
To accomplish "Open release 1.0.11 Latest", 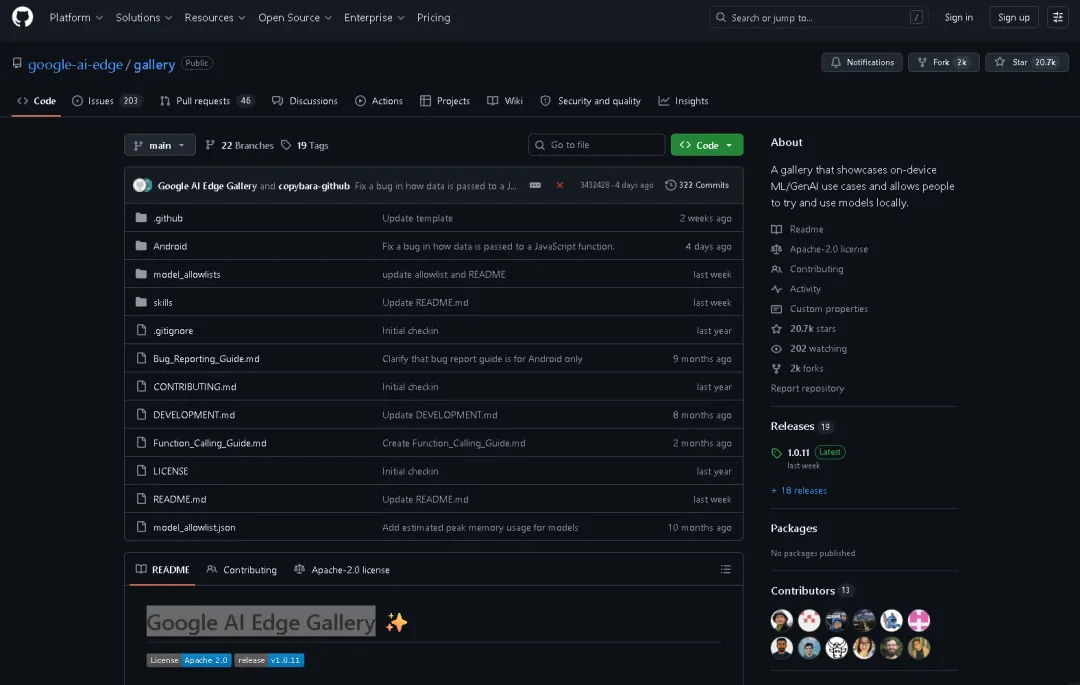I will [809, 453].
